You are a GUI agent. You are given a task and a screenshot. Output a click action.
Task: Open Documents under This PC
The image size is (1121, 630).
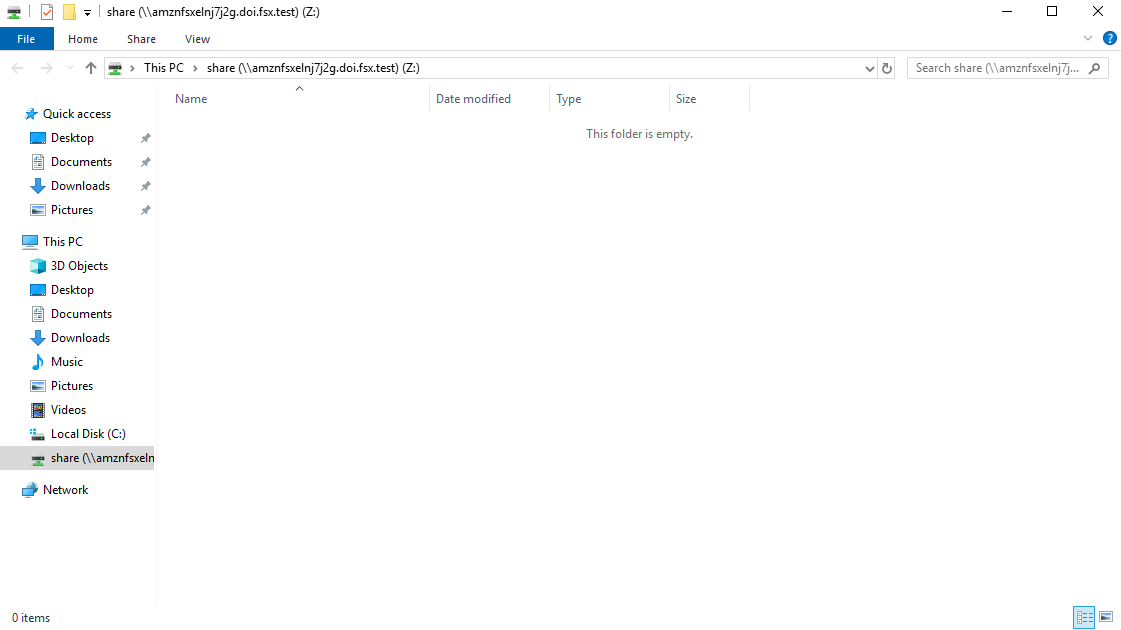(82, 314)
